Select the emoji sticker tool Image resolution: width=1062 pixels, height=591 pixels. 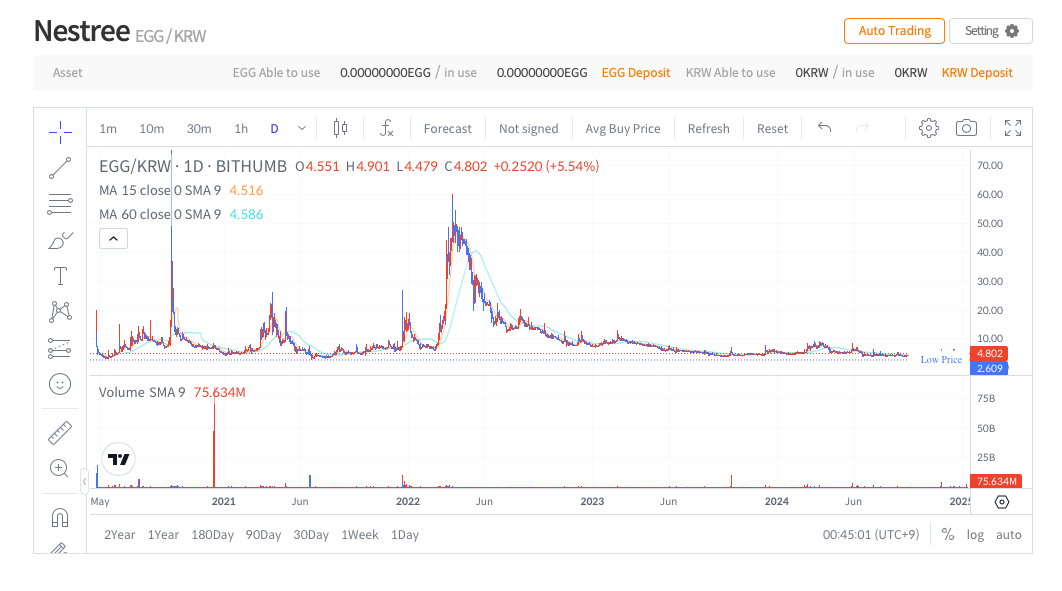pyautogui.click(x=60, y=384)
